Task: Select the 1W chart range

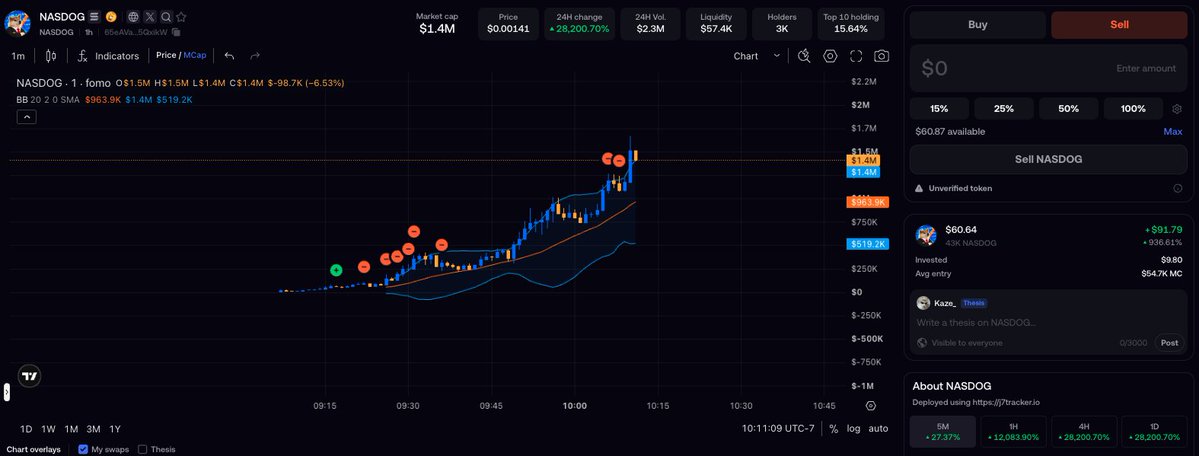Action: (x=48, y=428)
